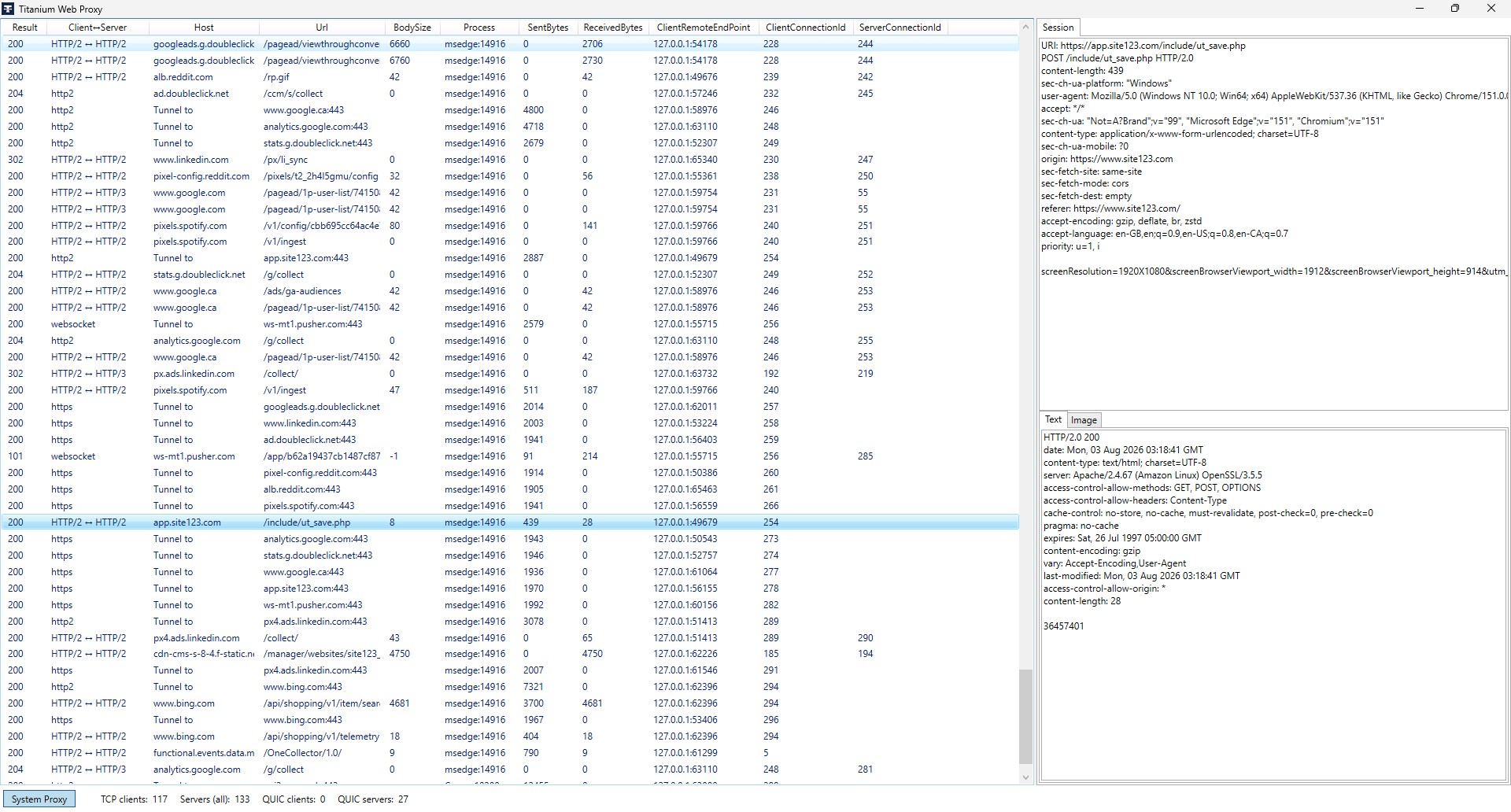Sort by the Process column header

click(479, 28)
